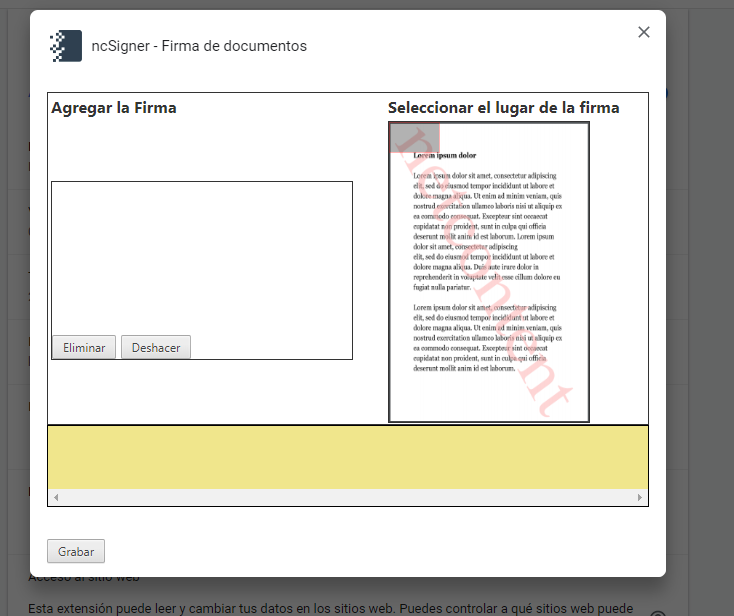Click the 'Agregar la Firma' heading
The image size is (734, 616).
[x=114, y=108]
